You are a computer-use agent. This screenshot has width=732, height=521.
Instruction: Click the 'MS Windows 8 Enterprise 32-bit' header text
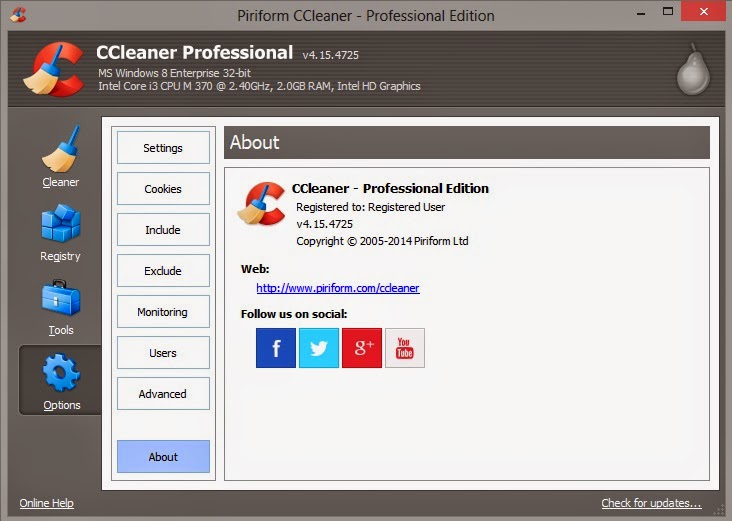click(x=174, y=73)
